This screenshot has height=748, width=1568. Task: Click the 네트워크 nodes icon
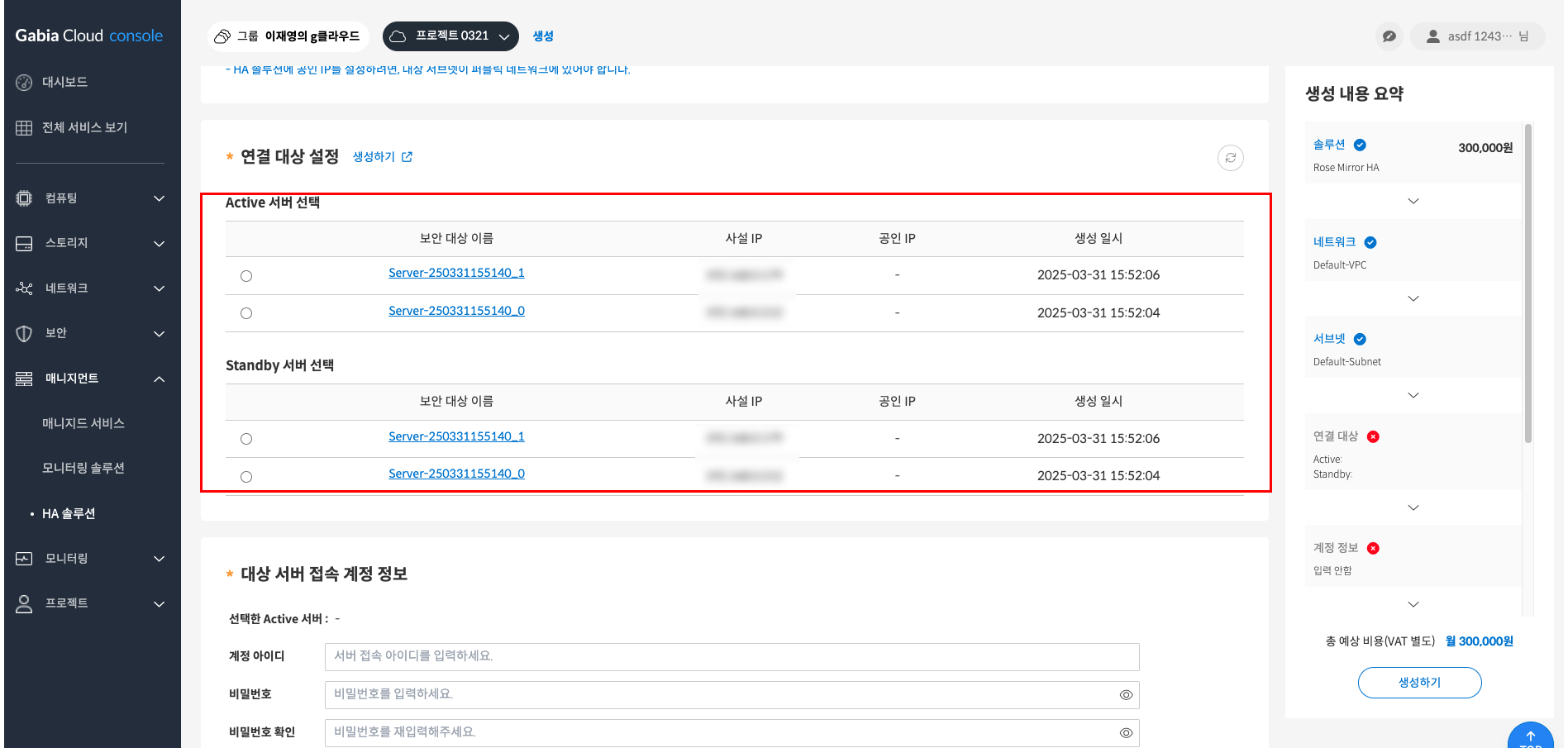pyautogui.click(x=24, y=288)
